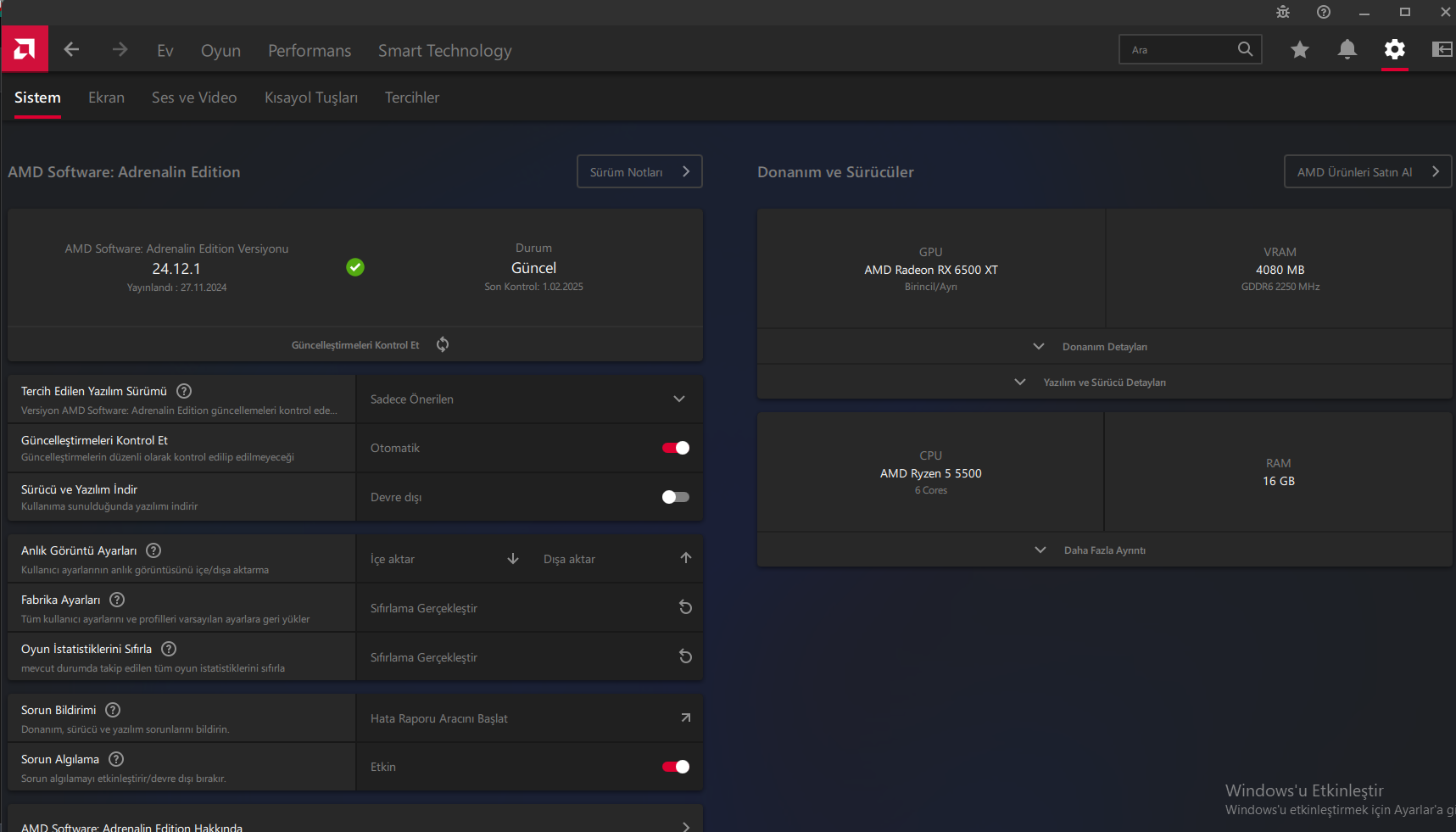Open the Performans menu
Screen dimensions: 1456x832
tap(309, 51)
